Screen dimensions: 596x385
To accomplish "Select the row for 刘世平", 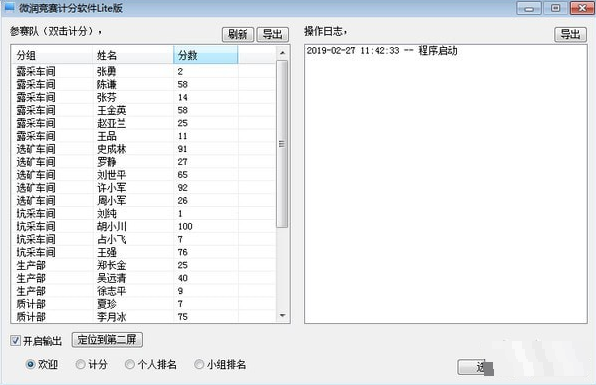I will pyautogui.click(x=143, y=174).
